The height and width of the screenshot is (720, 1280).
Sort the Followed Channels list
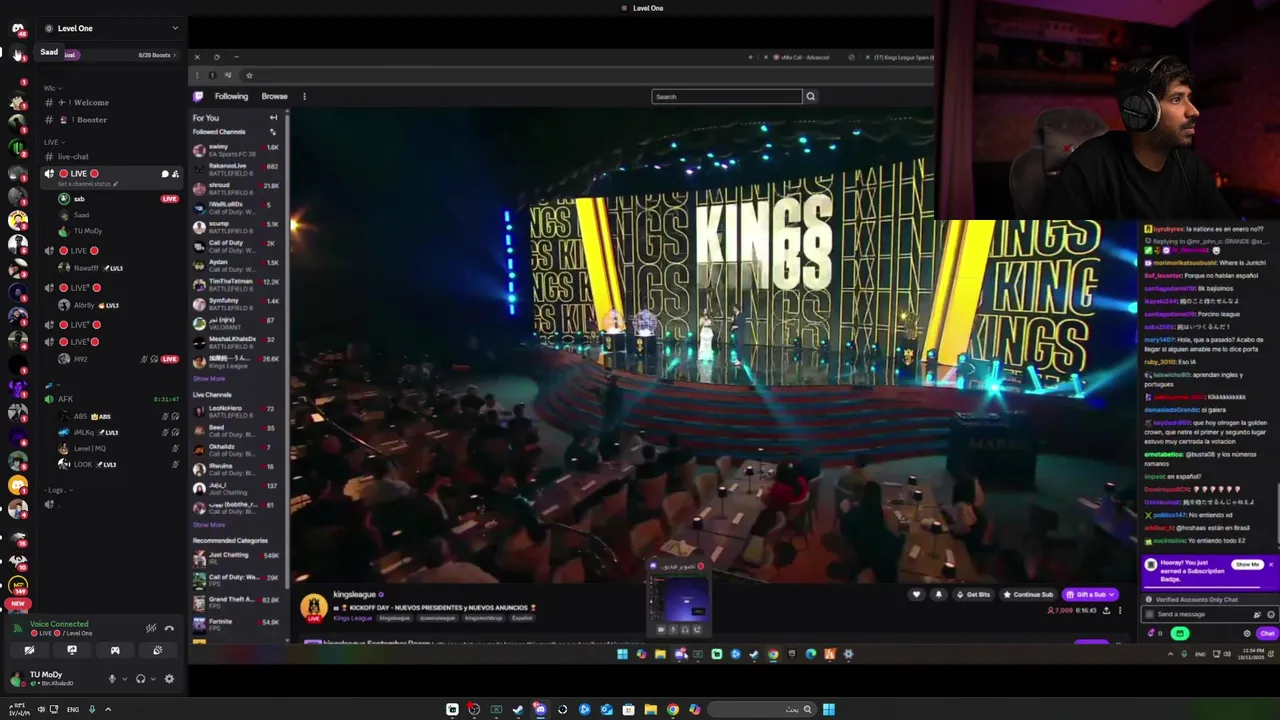[x=273, y=131]
